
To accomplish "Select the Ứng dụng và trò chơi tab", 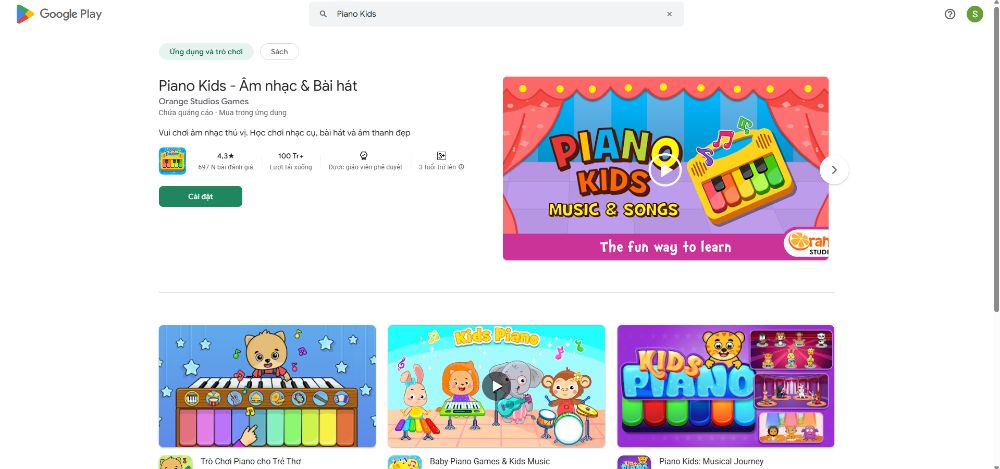I will pos(205,52).
